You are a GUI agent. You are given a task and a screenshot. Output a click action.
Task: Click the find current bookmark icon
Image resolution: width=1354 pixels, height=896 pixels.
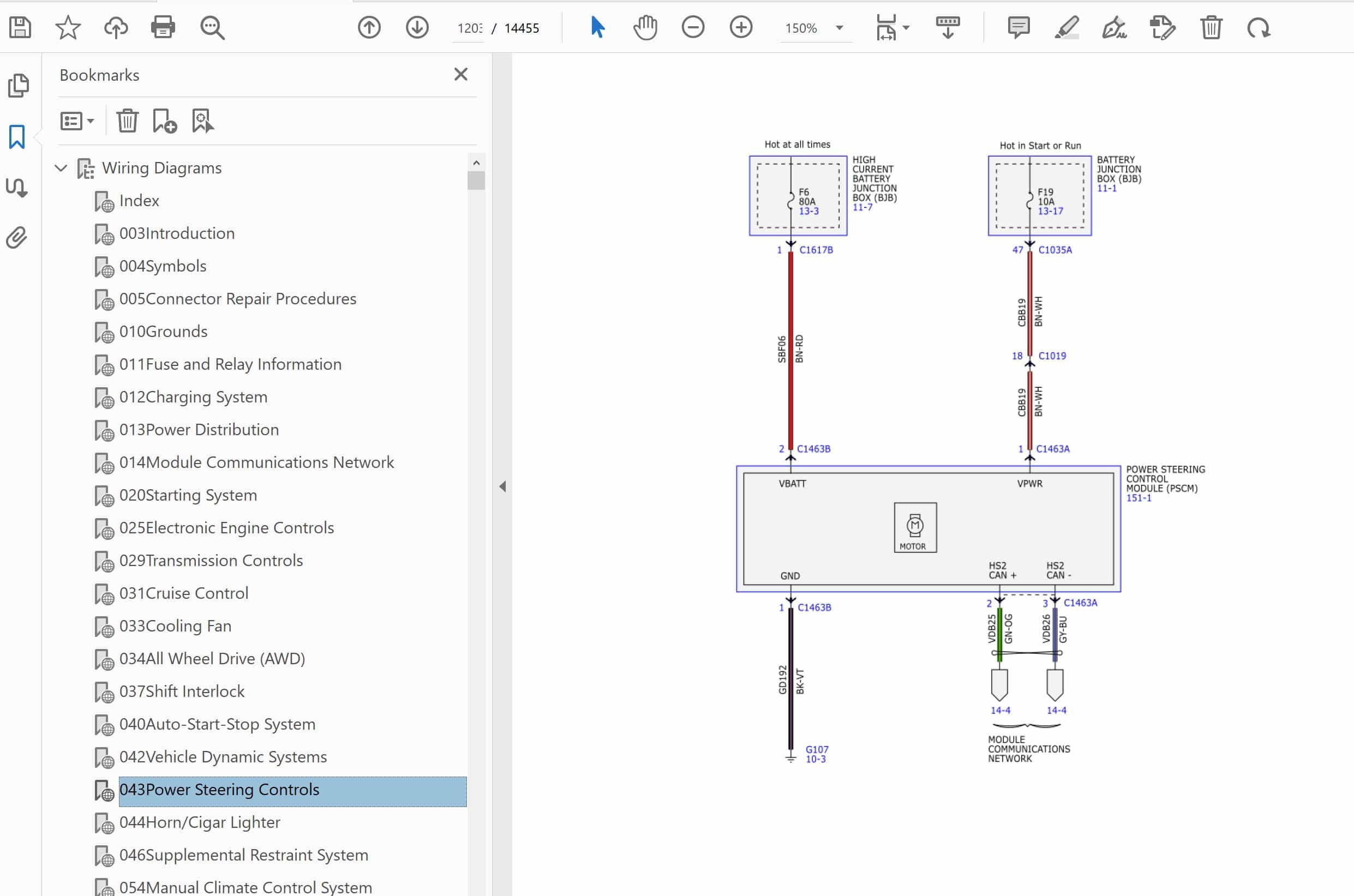coord(203,121)
